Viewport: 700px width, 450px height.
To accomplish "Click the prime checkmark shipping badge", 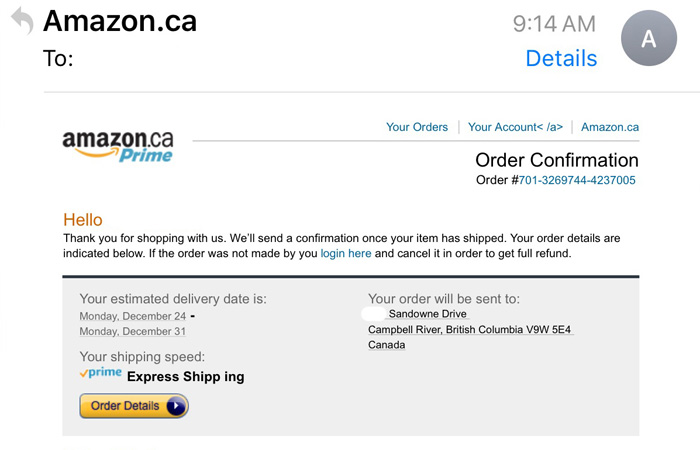I will (x=100, y=372).
